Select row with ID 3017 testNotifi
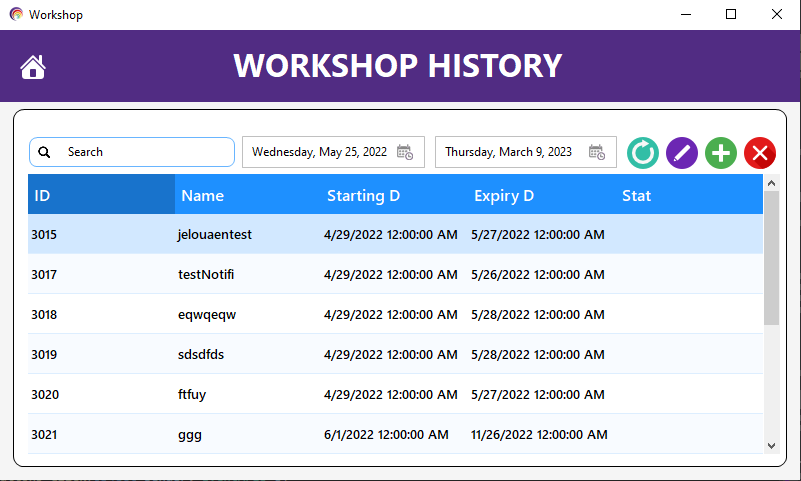 pos(395,274)
